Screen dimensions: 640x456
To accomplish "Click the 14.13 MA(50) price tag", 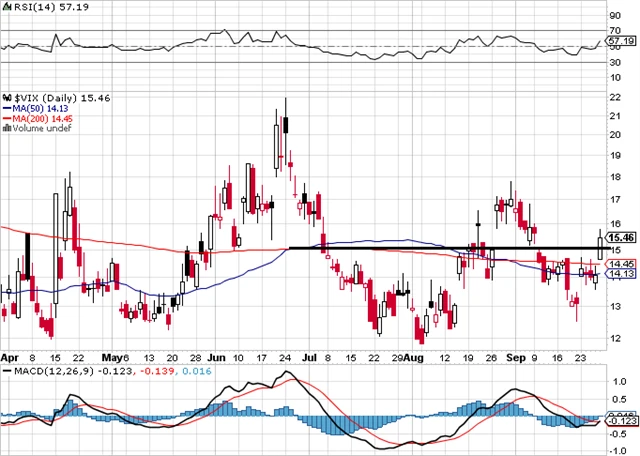I will (621, 273).
